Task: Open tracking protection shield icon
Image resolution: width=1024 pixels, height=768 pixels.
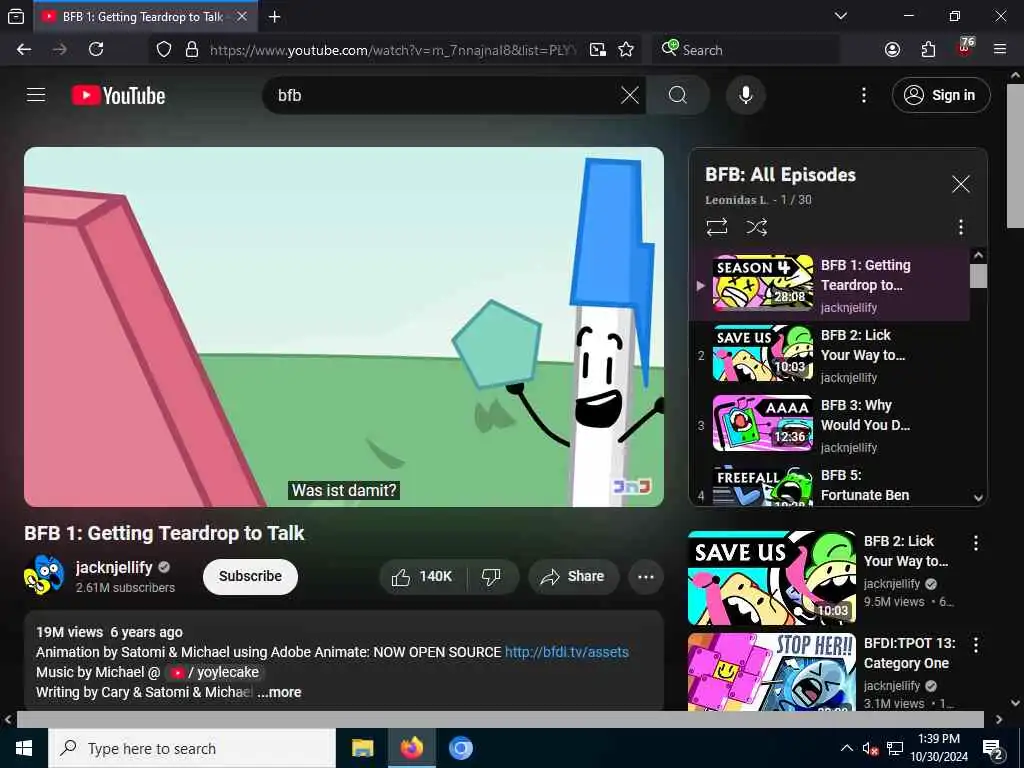Action: tap(164, 50)
